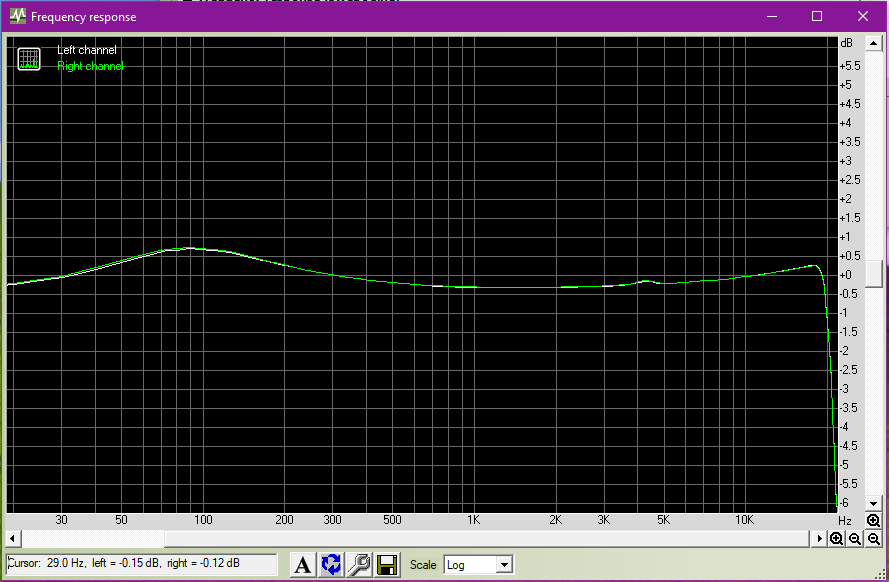
Task: Click the Frequency response title bar app icon
Action: pyautogui.click(x=18, y=16)
